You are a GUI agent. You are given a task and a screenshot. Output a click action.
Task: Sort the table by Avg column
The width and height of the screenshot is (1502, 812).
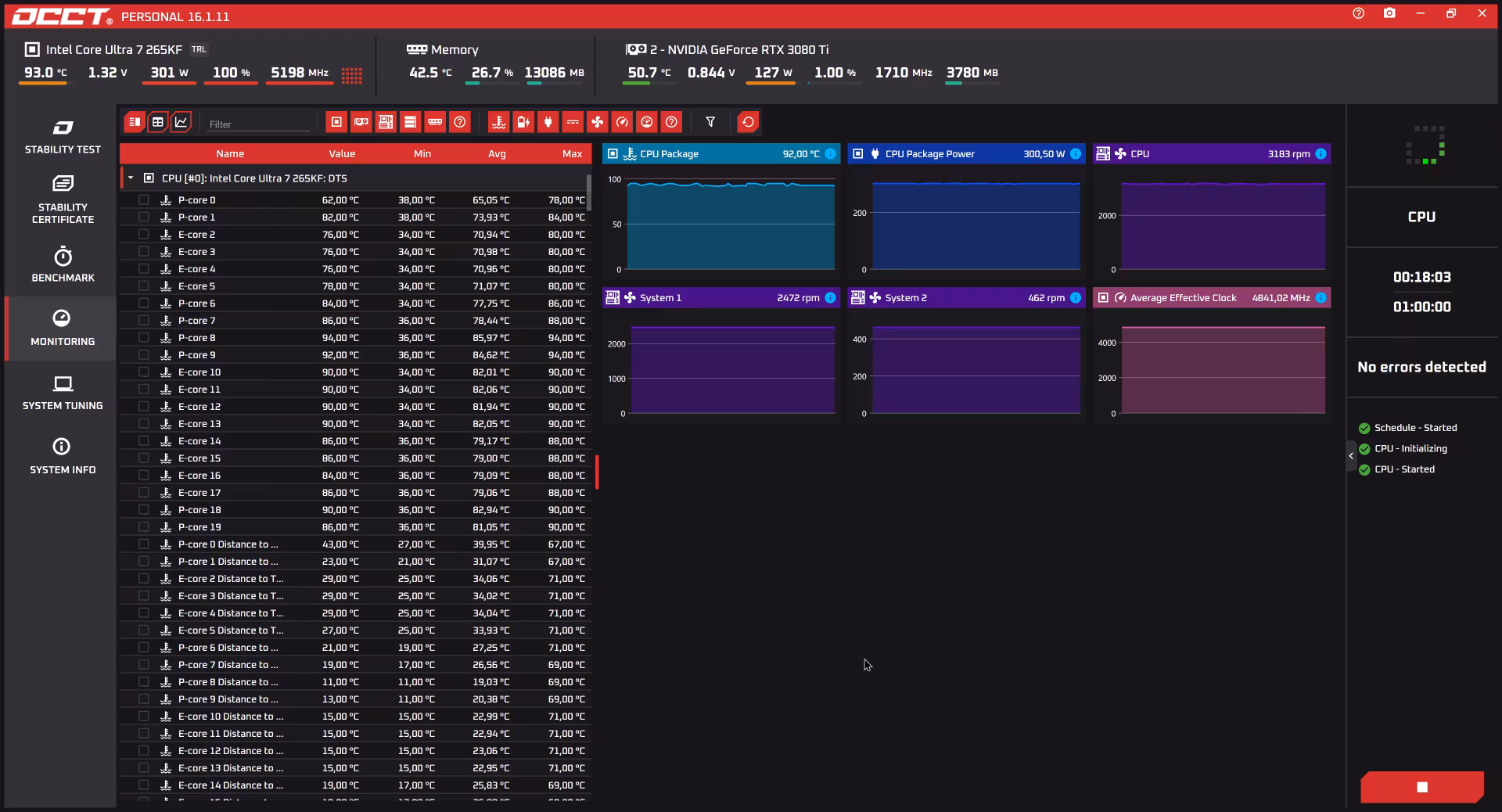tap(497, 154)
